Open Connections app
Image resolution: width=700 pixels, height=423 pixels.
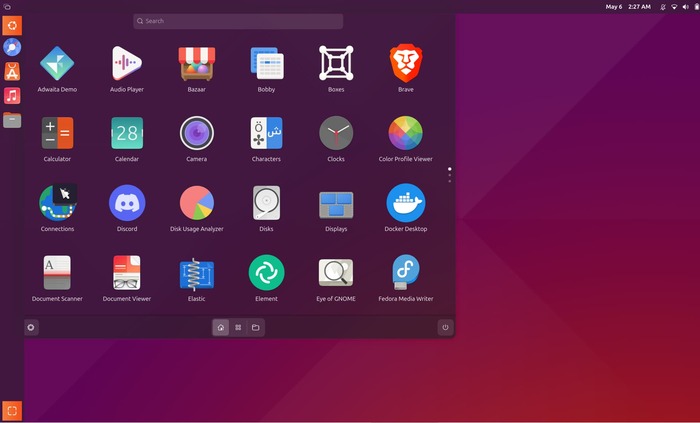click(57, 203)
